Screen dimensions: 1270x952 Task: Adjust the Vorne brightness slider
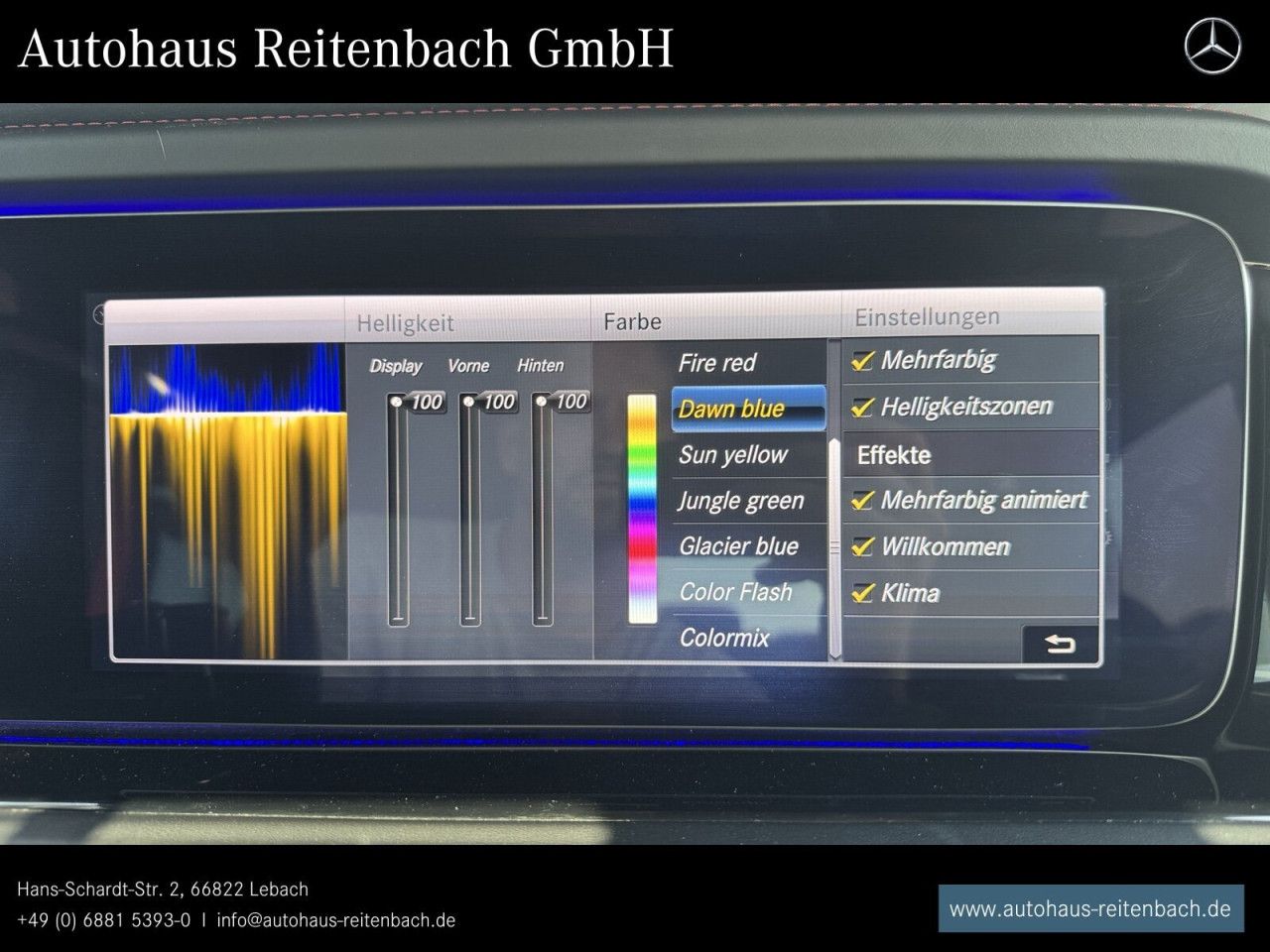click(470, 510)
